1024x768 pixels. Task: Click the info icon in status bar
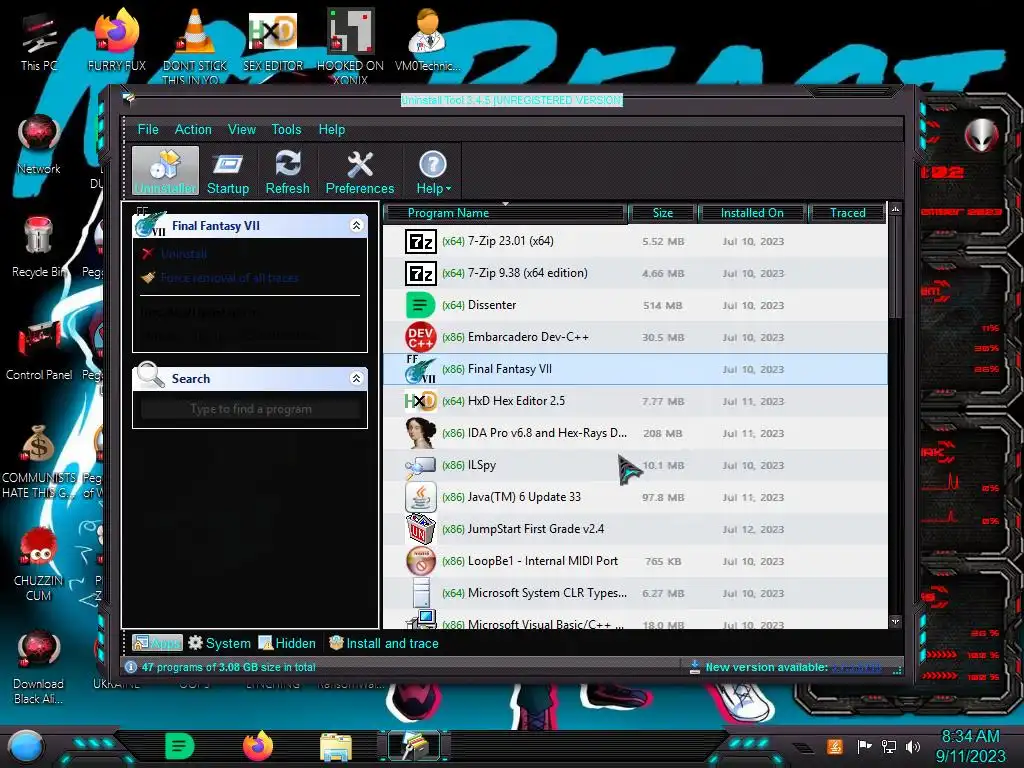click(131, 667)
